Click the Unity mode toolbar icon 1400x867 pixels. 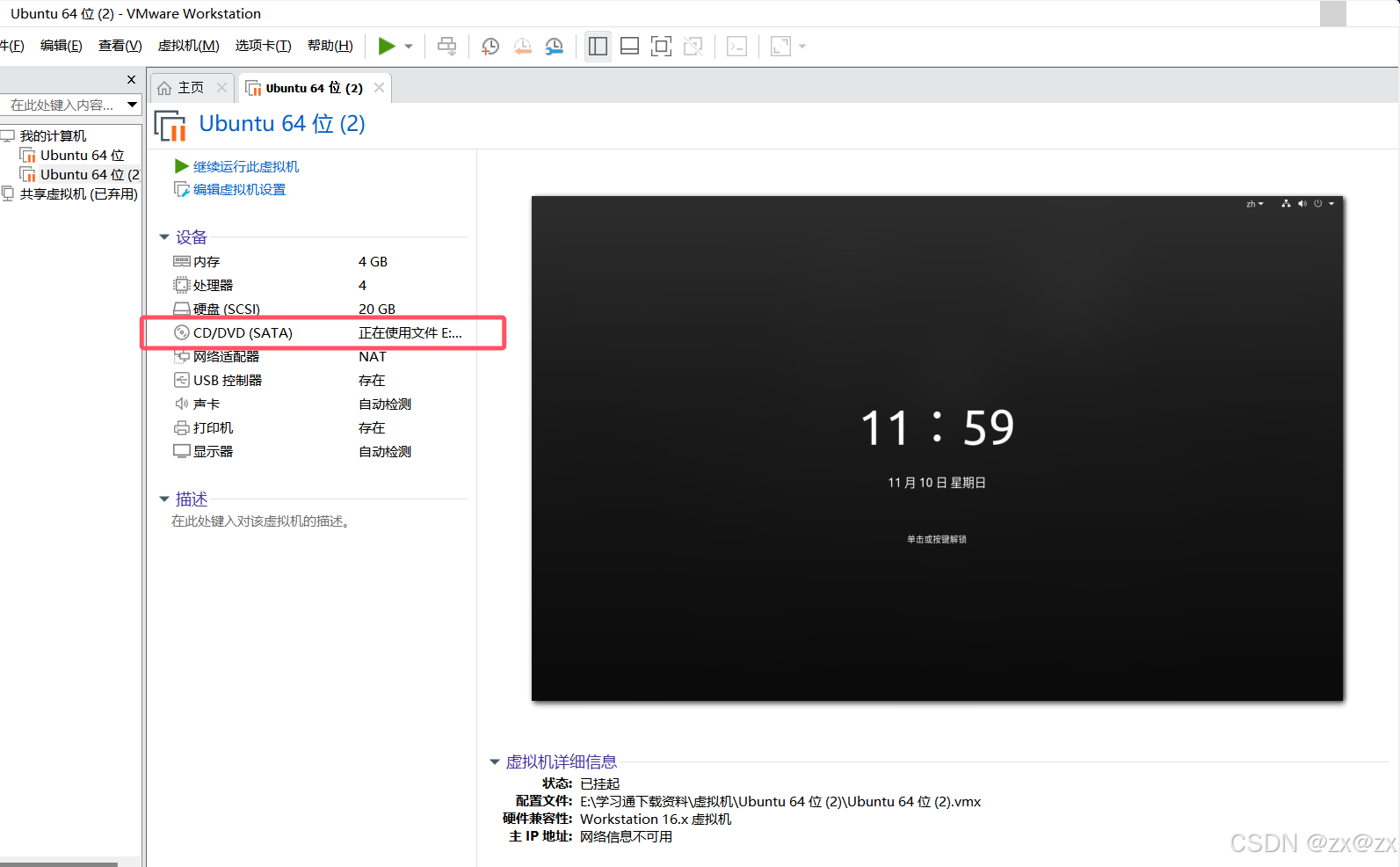[693, 47]
